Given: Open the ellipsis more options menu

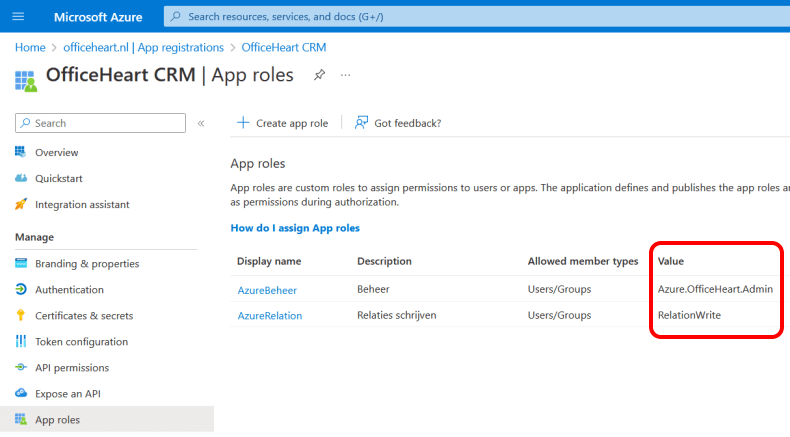Looking at the screenshot, I should [345, 75].
